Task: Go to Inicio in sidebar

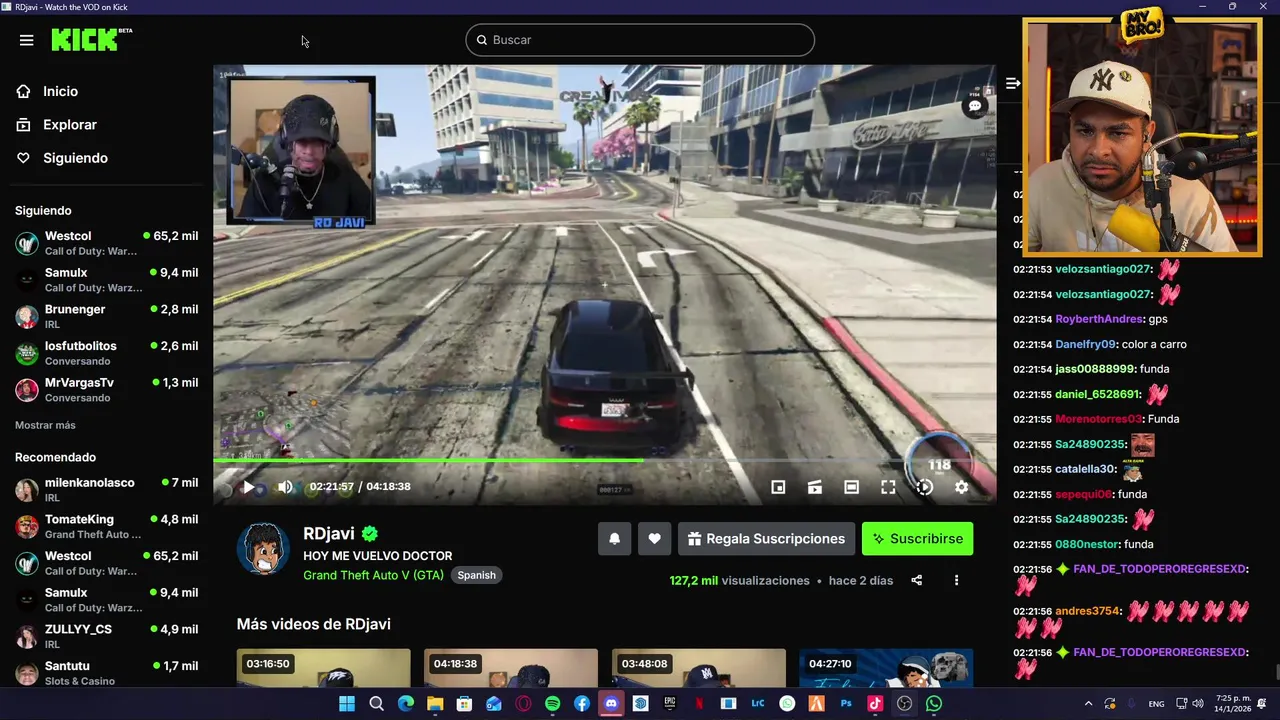Action: [60, 91]
